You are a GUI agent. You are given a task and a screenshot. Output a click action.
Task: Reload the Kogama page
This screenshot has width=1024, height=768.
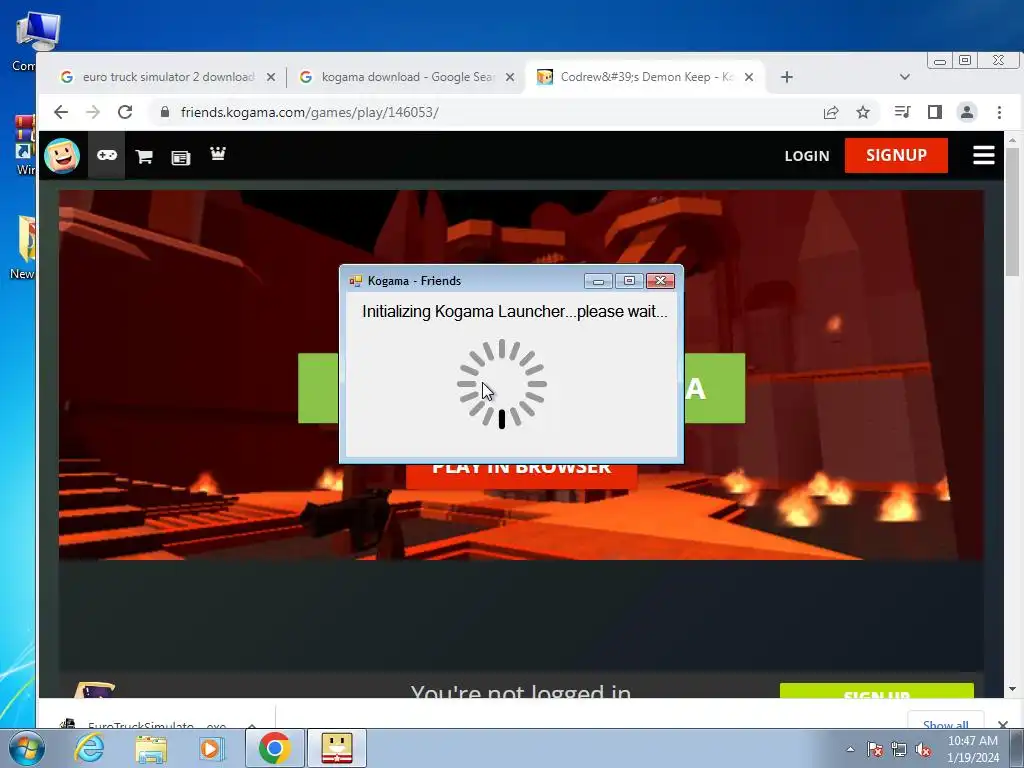[125, 112]
